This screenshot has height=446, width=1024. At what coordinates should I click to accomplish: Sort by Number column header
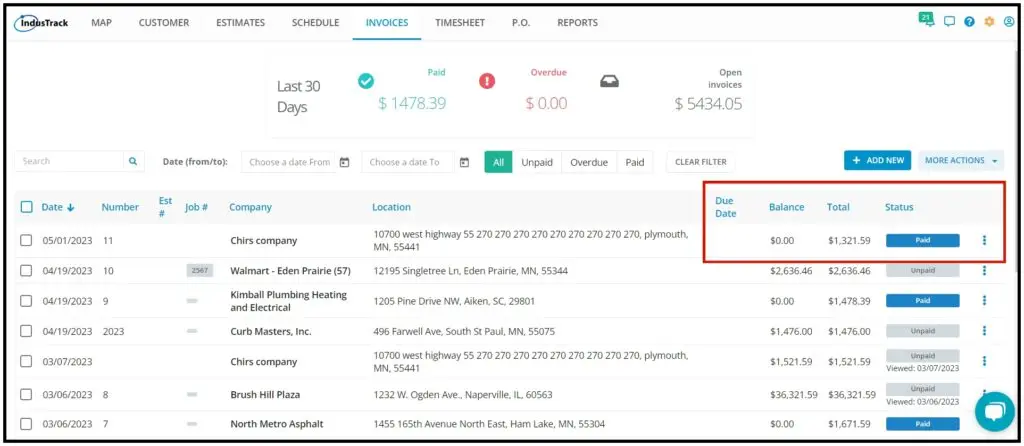pyautogui.click(x=120, y=207)
